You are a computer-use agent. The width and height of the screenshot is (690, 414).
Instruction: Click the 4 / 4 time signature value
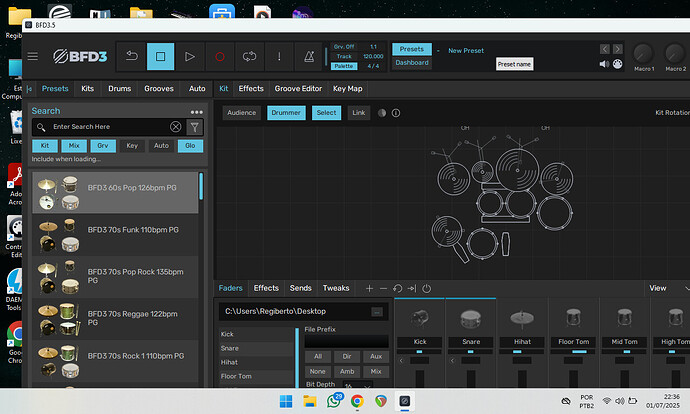[x=373, y=66]
